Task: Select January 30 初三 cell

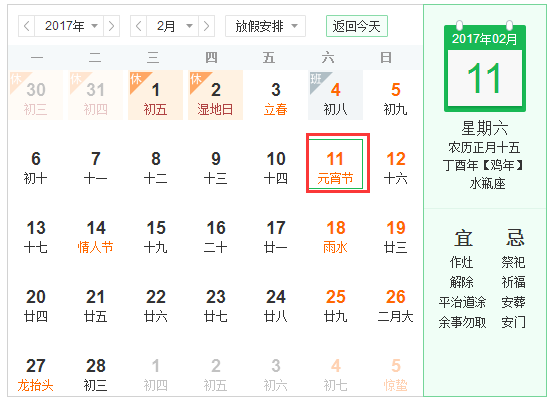Action: tap(36, 95)
